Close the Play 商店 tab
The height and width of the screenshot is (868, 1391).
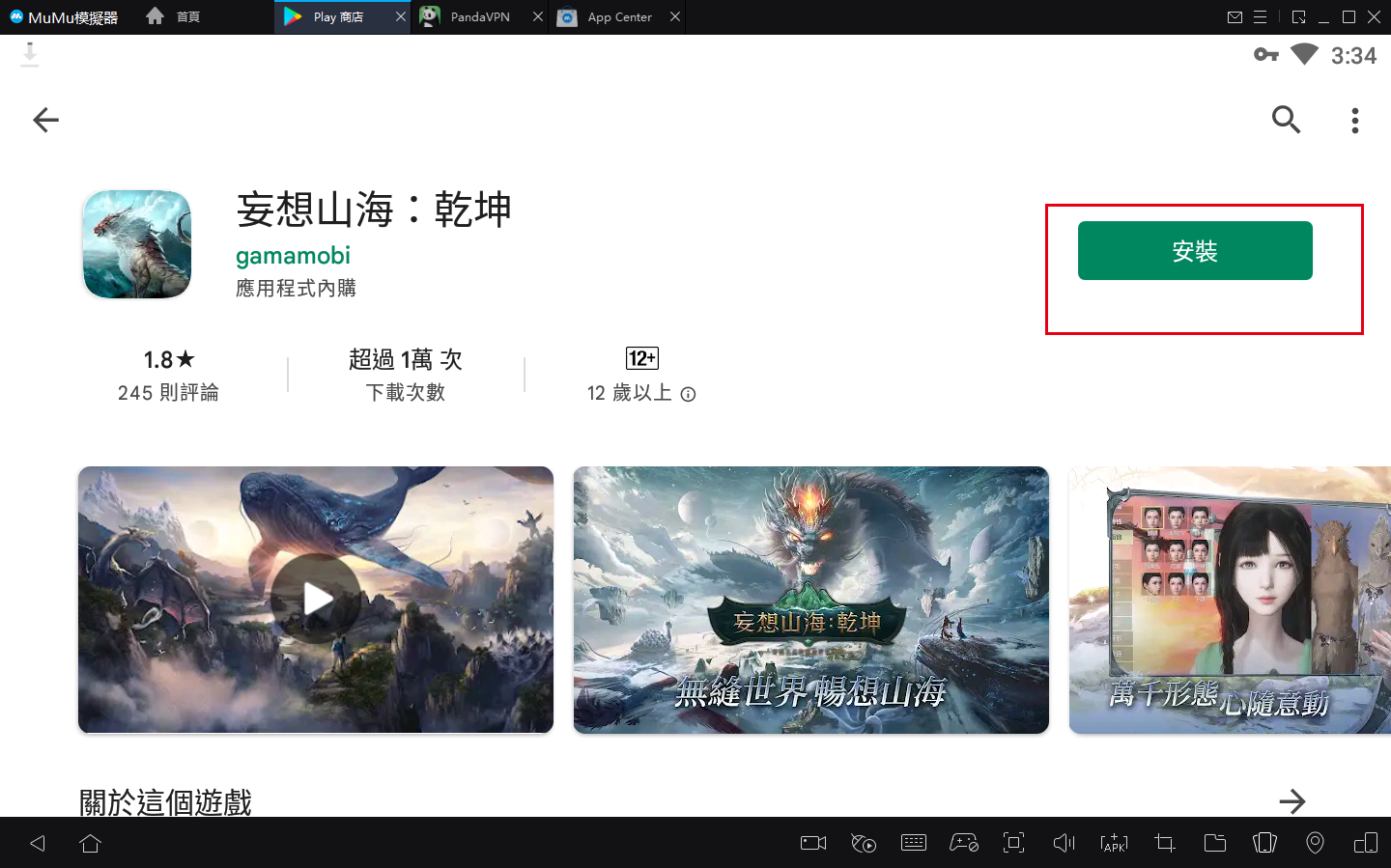pos(401,16)
